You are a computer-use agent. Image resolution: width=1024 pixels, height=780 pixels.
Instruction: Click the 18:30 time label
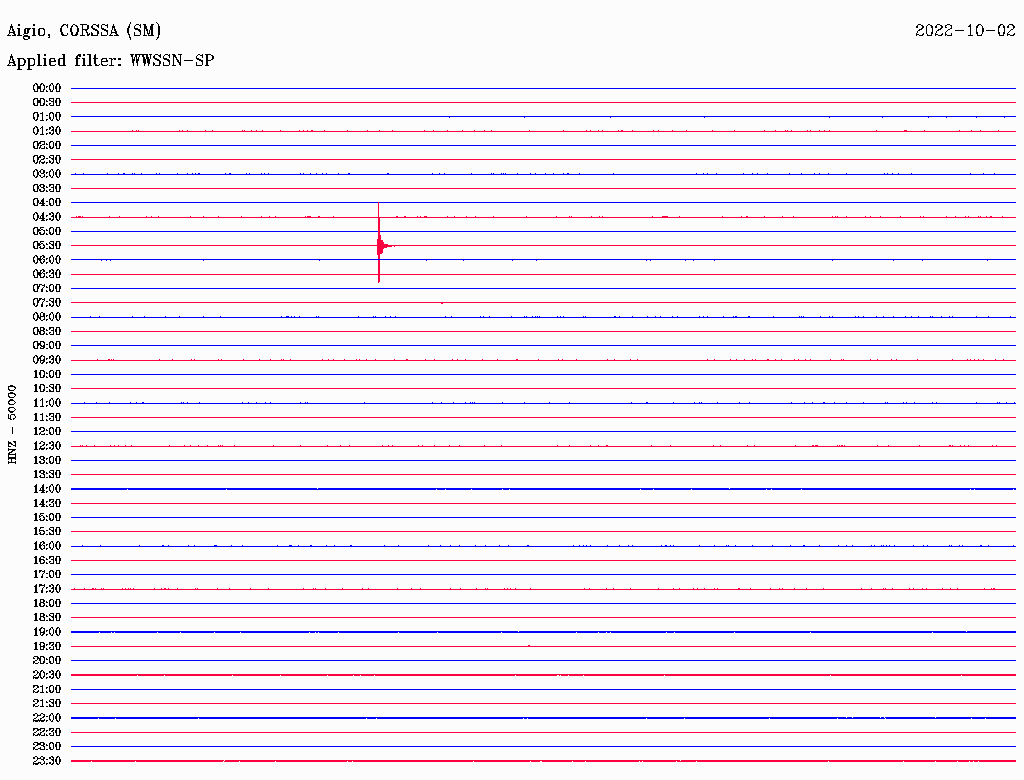click(47, 617)
